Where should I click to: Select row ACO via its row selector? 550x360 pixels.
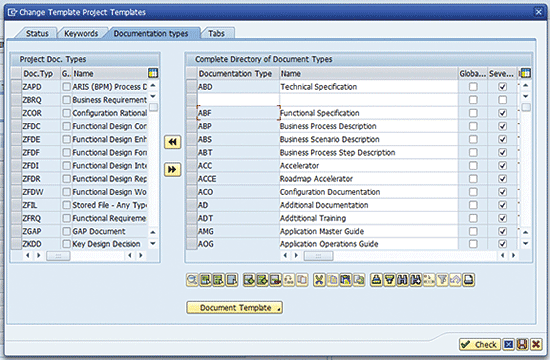click(x=192, y=192)
